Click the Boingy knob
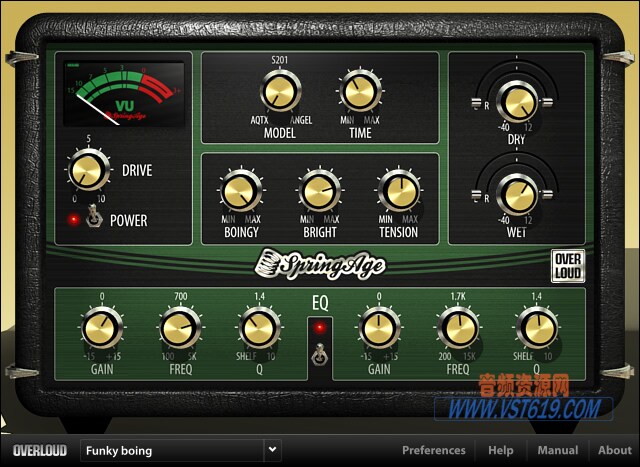This screenshot has height=467, width=640. pyautogui.click(x=240, y=190)
